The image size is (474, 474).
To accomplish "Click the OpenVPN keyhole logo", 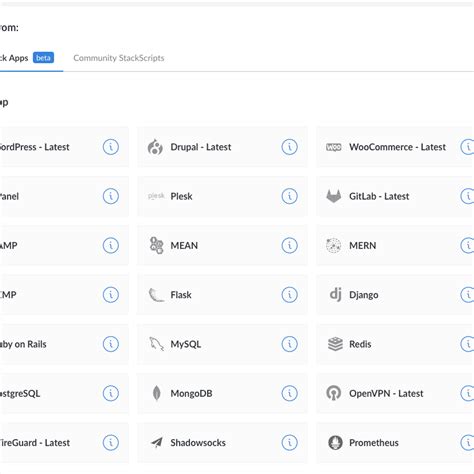I will (x=334, y=393).
